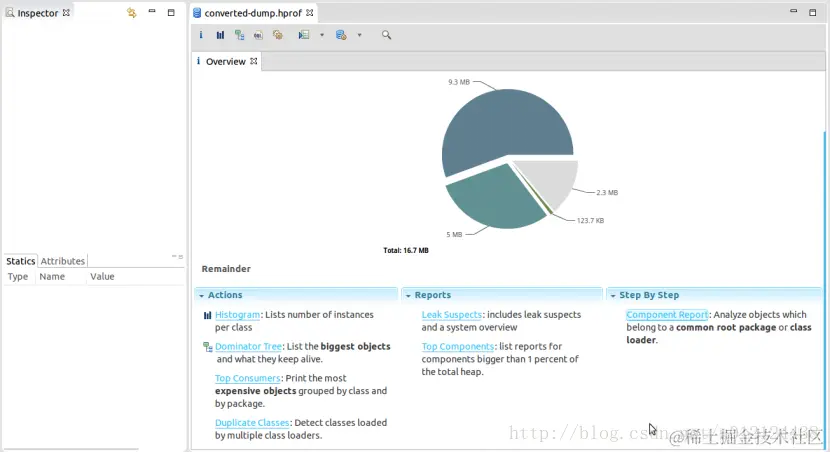Click the Overview page vertical scrollbar
830x453 pixels.
pyautogui.click(x=824, y=288)
